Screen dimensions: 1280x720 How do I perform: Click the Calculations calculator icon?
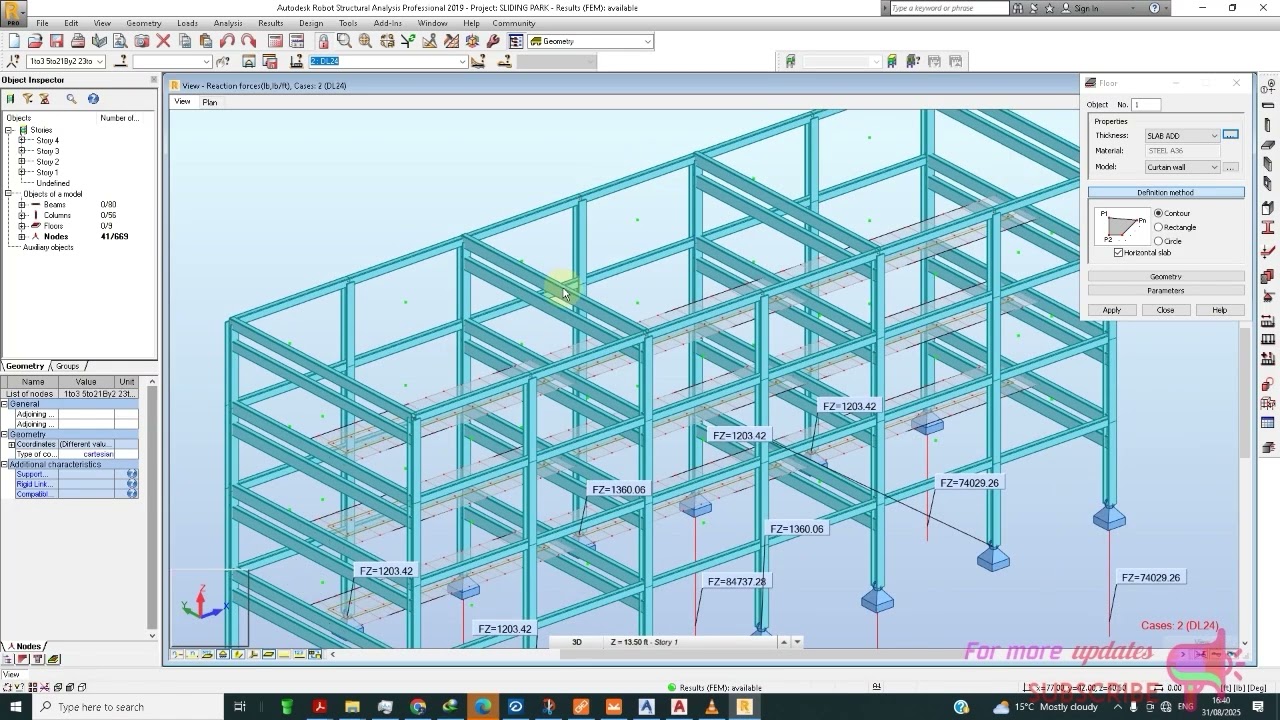click(x=275, y=41)
